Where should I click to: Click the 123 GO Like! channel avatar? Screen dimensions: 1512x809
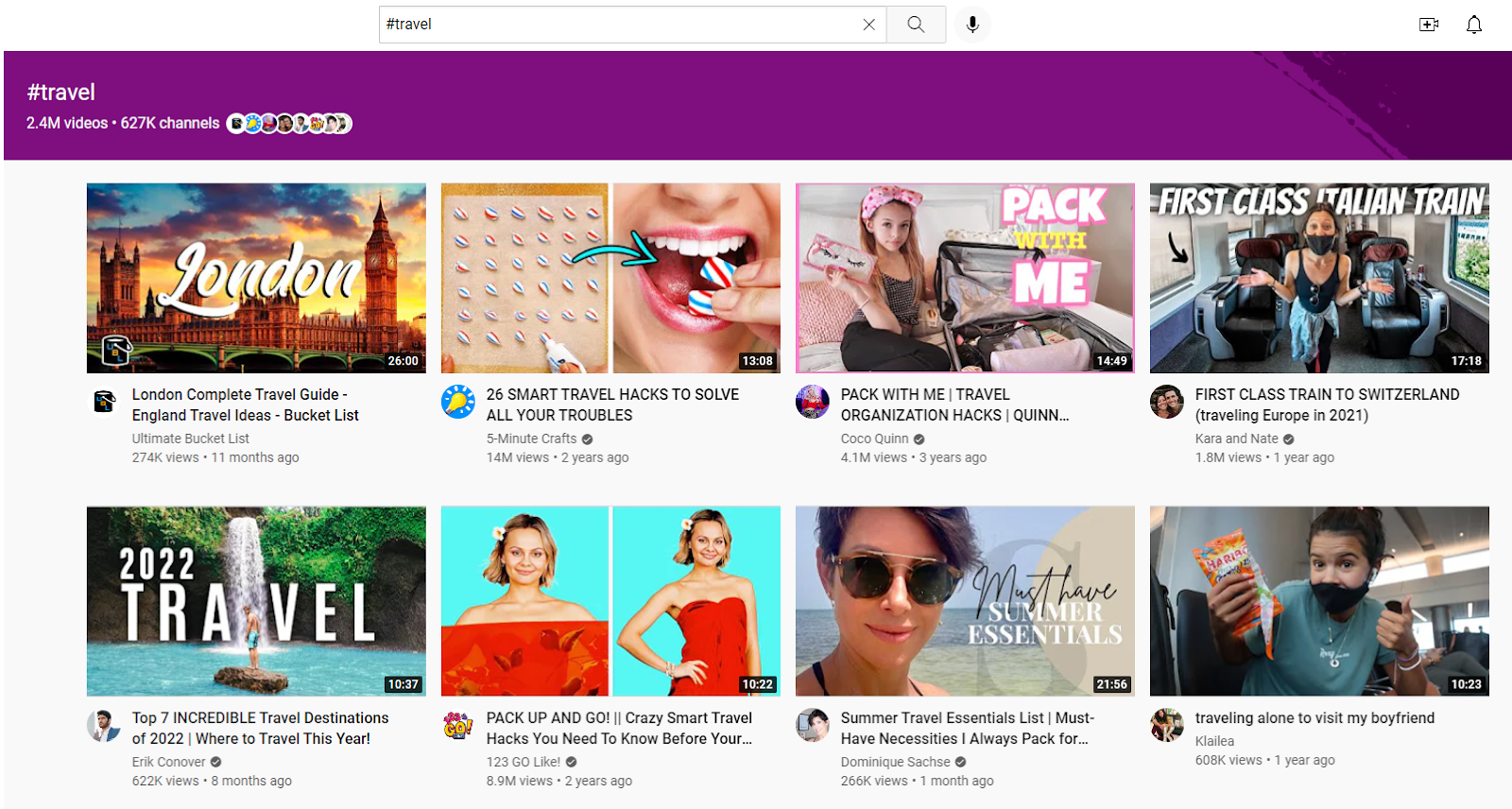(458, 726)
